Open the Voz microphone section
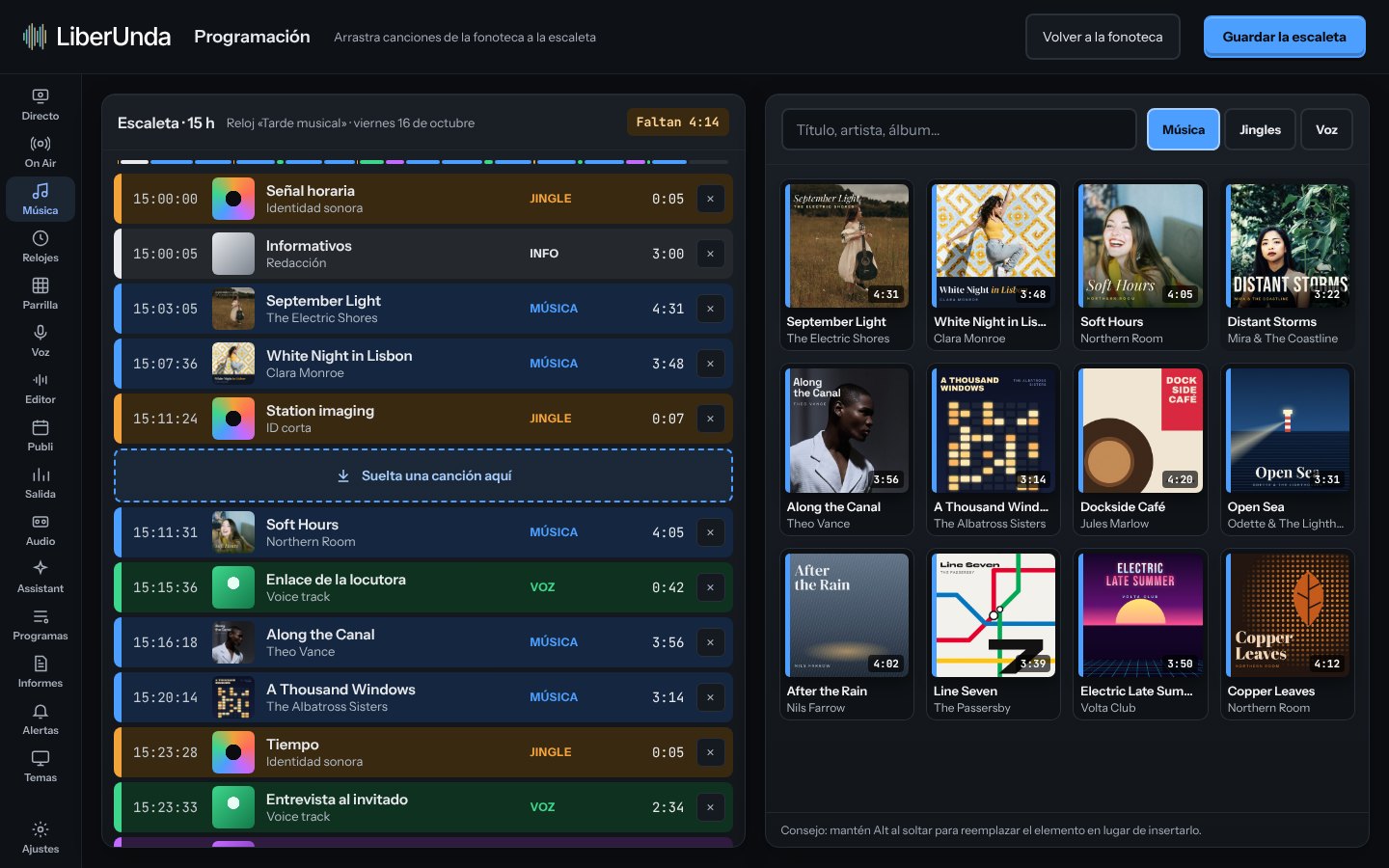The width and height of the screenshot is (1389, 868). point(41,340)
